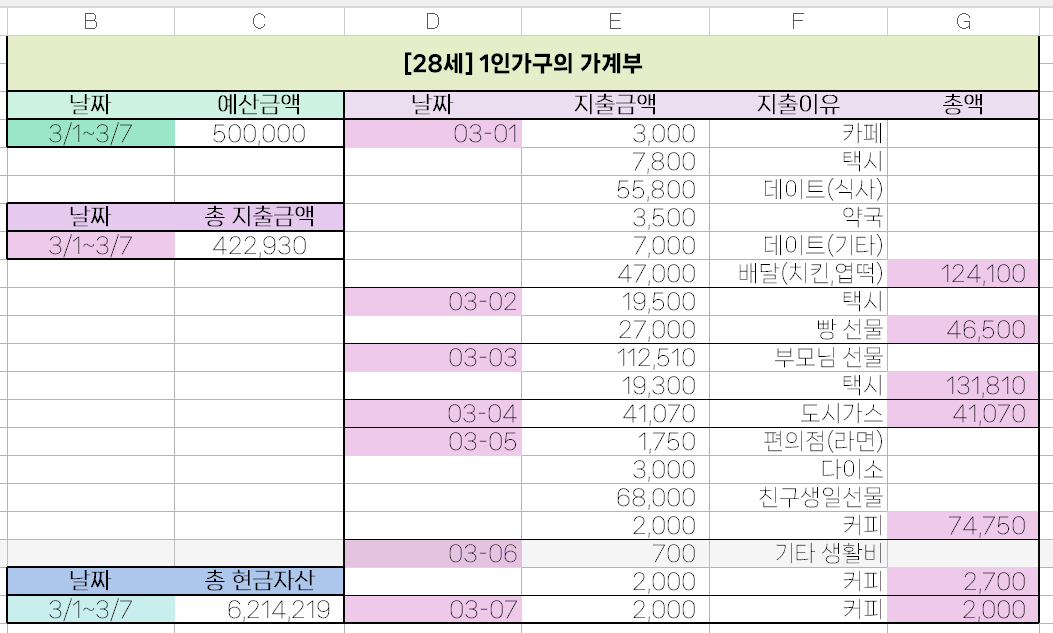Viewport: 1053px width, 633px height.
Task: Select the date cell 03-07
Action: [x=432, y=609]
